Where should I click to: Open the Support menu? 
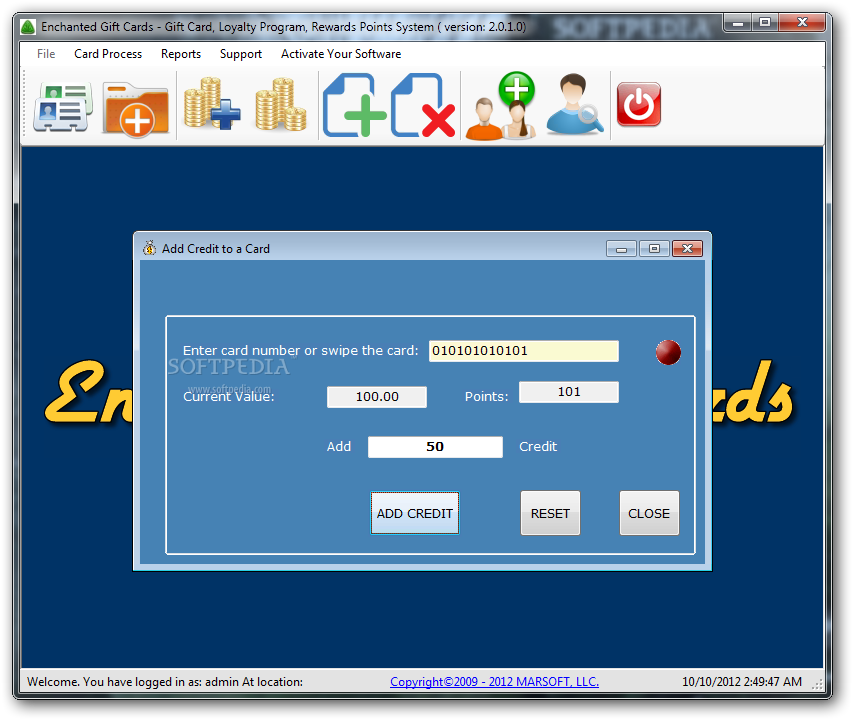pos(241,54)
